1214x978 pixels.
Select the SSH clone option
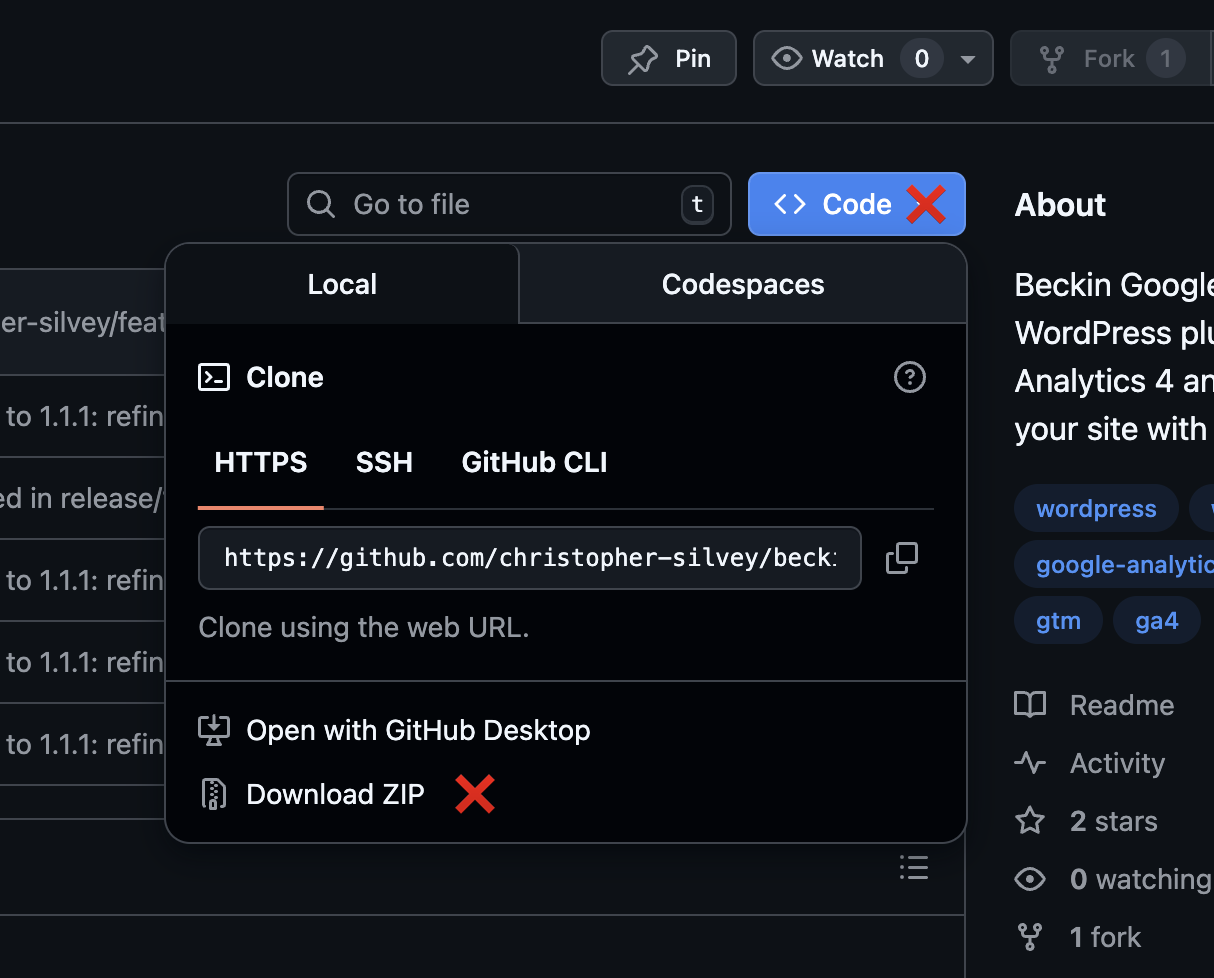point(384,462)
